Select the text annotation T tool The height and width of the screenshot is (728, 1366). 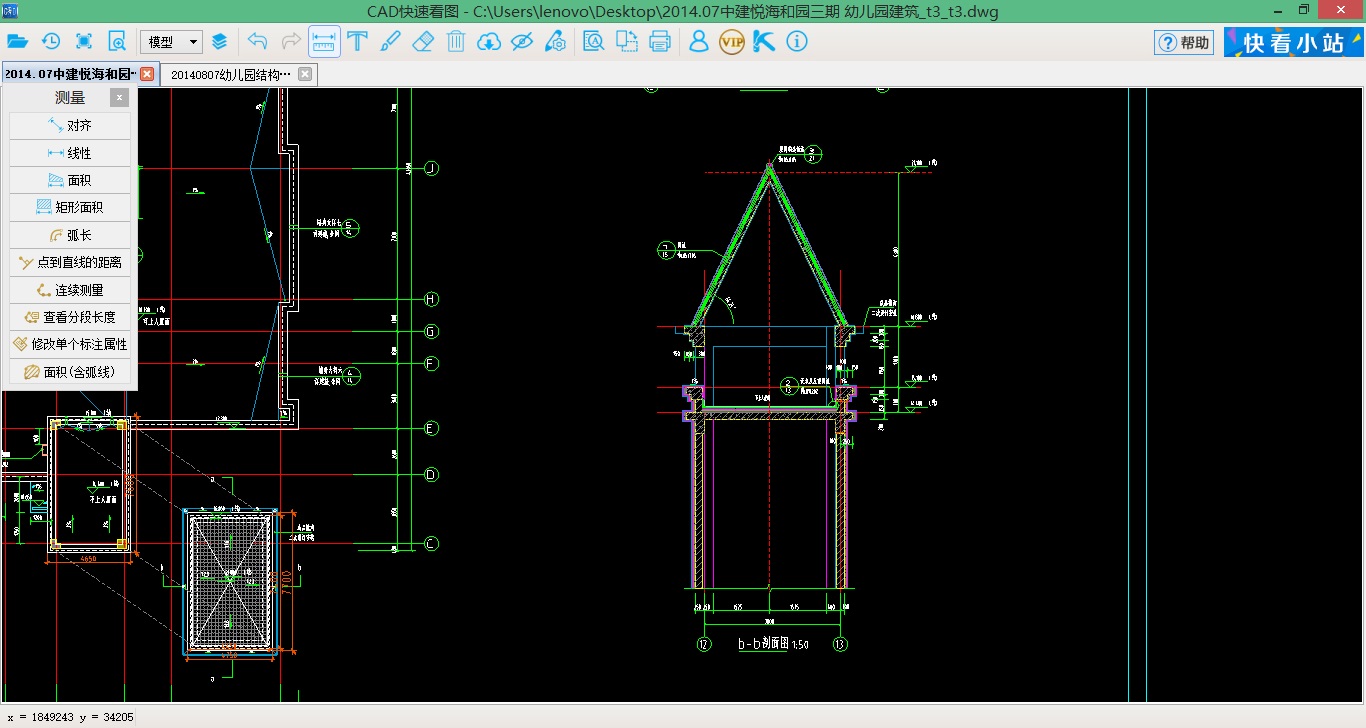point(357,42)
